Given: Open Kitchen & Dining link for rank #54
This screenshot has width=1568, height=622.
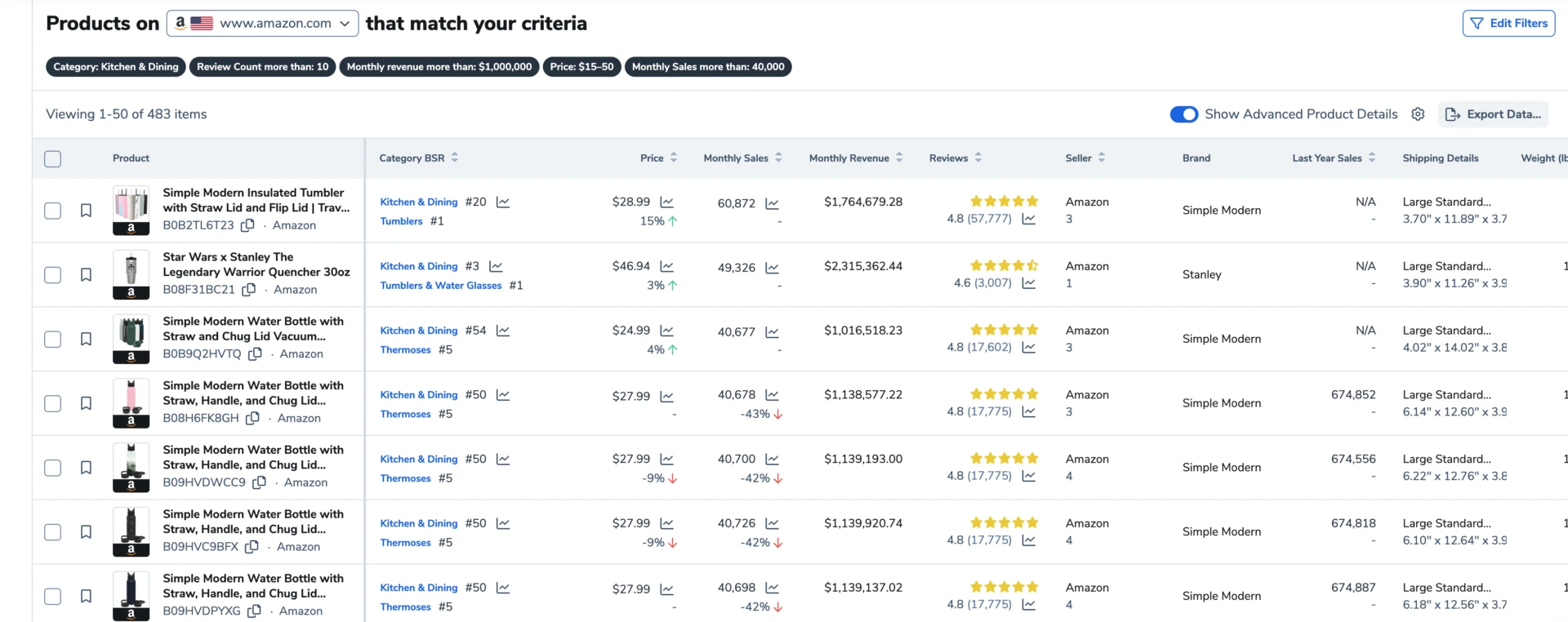Looking at the screenshot, I should tap(419, 331).
